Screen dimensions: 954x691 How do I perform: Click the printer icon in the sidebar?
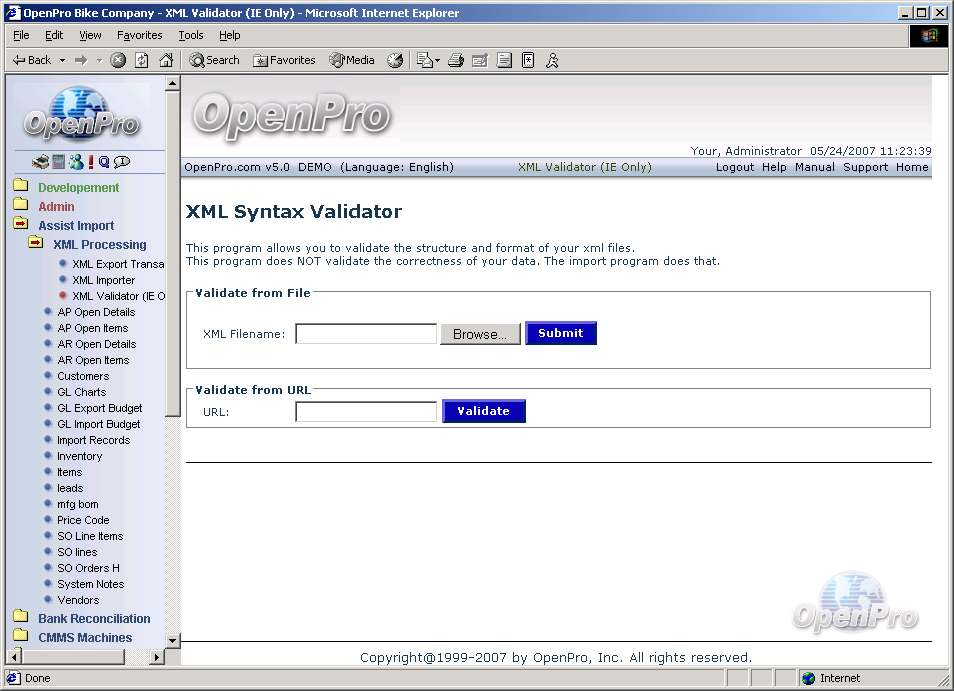click(40, 162)
